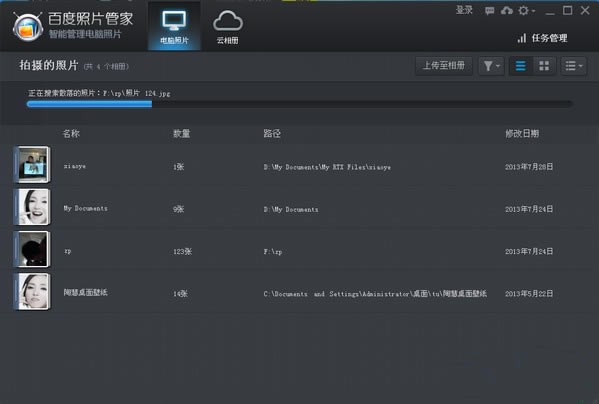Expand the list options dropdown
599x404 pixels.
(x=573, y=66)
